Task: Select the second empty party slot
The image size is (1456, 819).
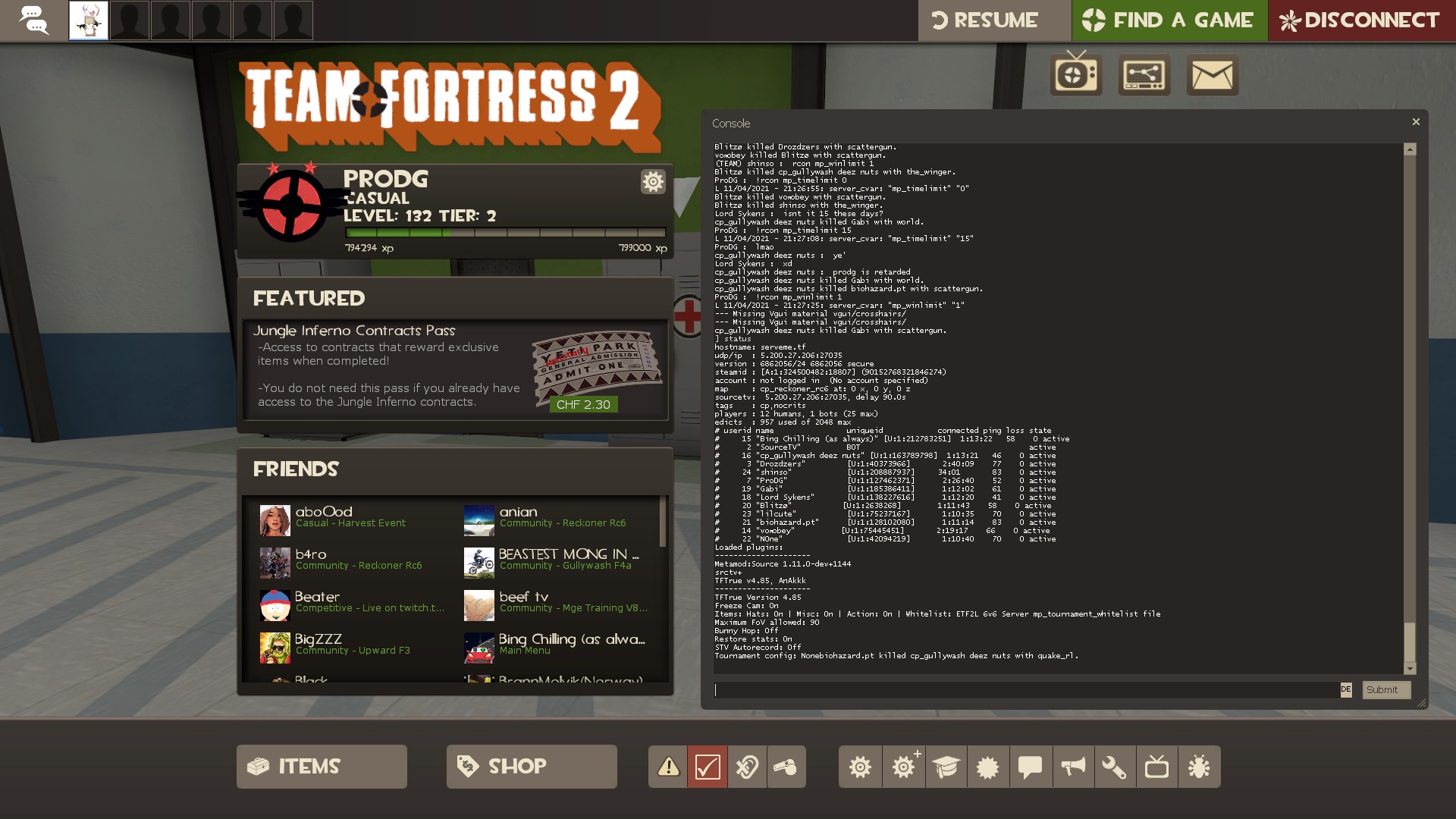Action: [x=171, y=20]
